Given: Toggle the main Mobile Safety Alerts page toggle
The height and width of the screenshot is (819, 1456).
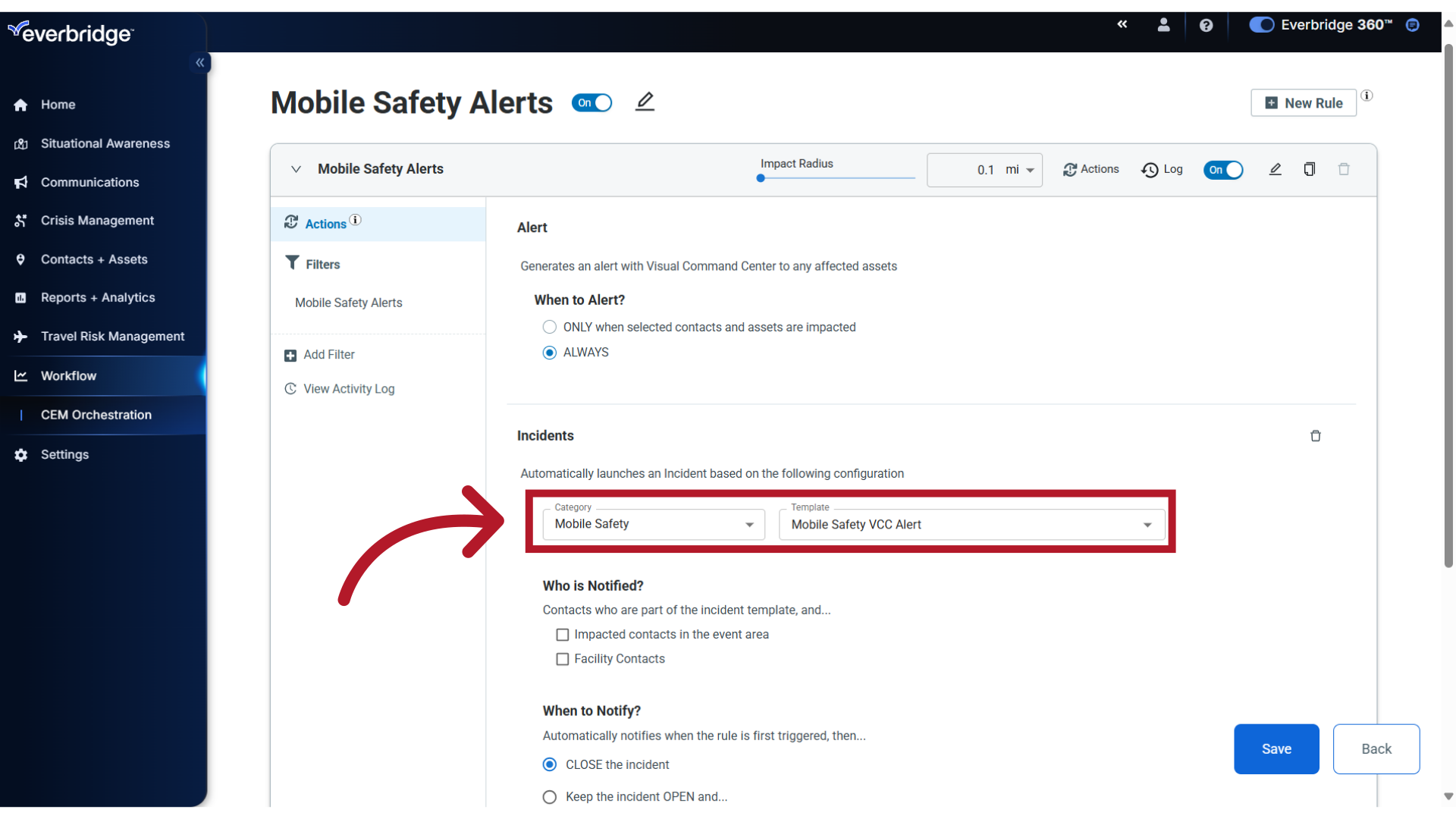Looking at the screenshot, I should [x=594, y=102].
